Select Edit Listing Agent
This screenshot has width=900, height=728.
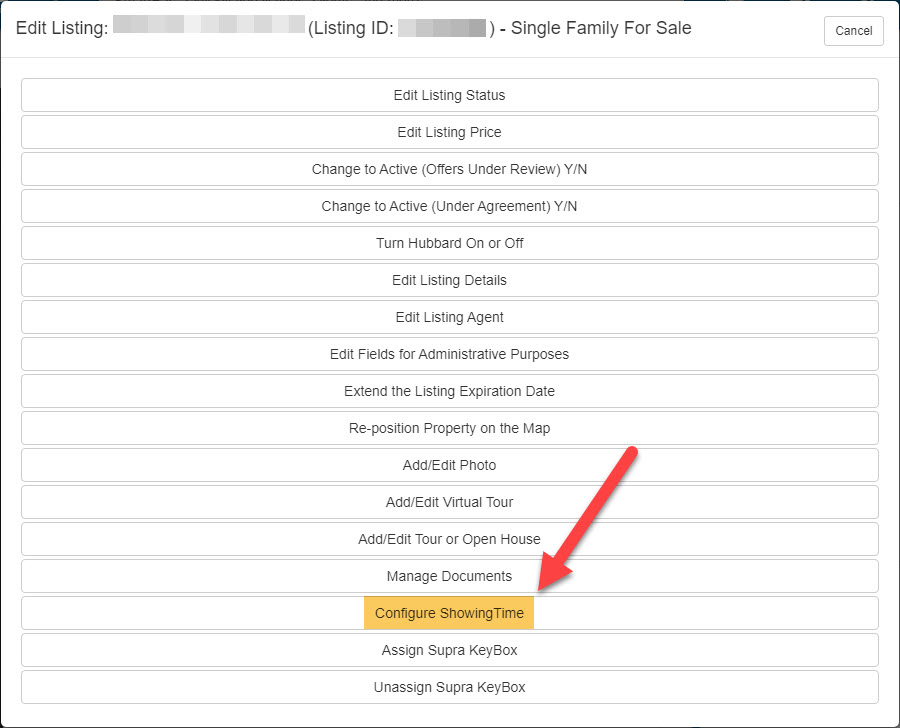[x=449, y=318]
